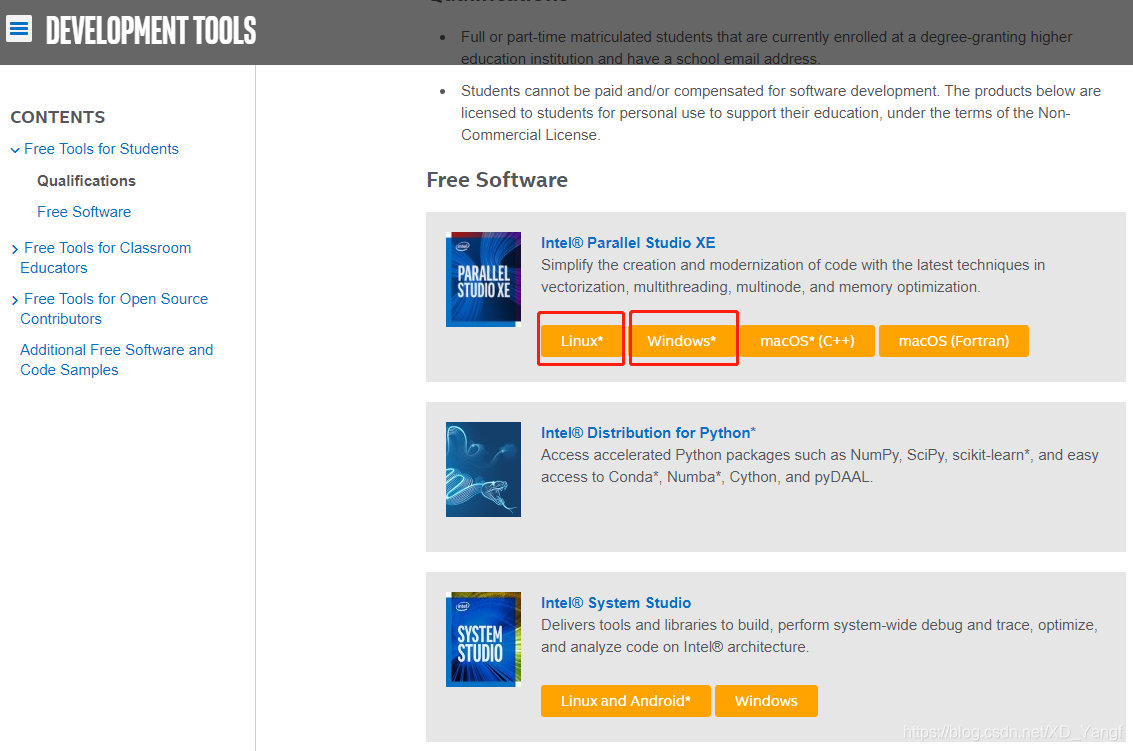Download System Studio for Windows

click(766, 701)
